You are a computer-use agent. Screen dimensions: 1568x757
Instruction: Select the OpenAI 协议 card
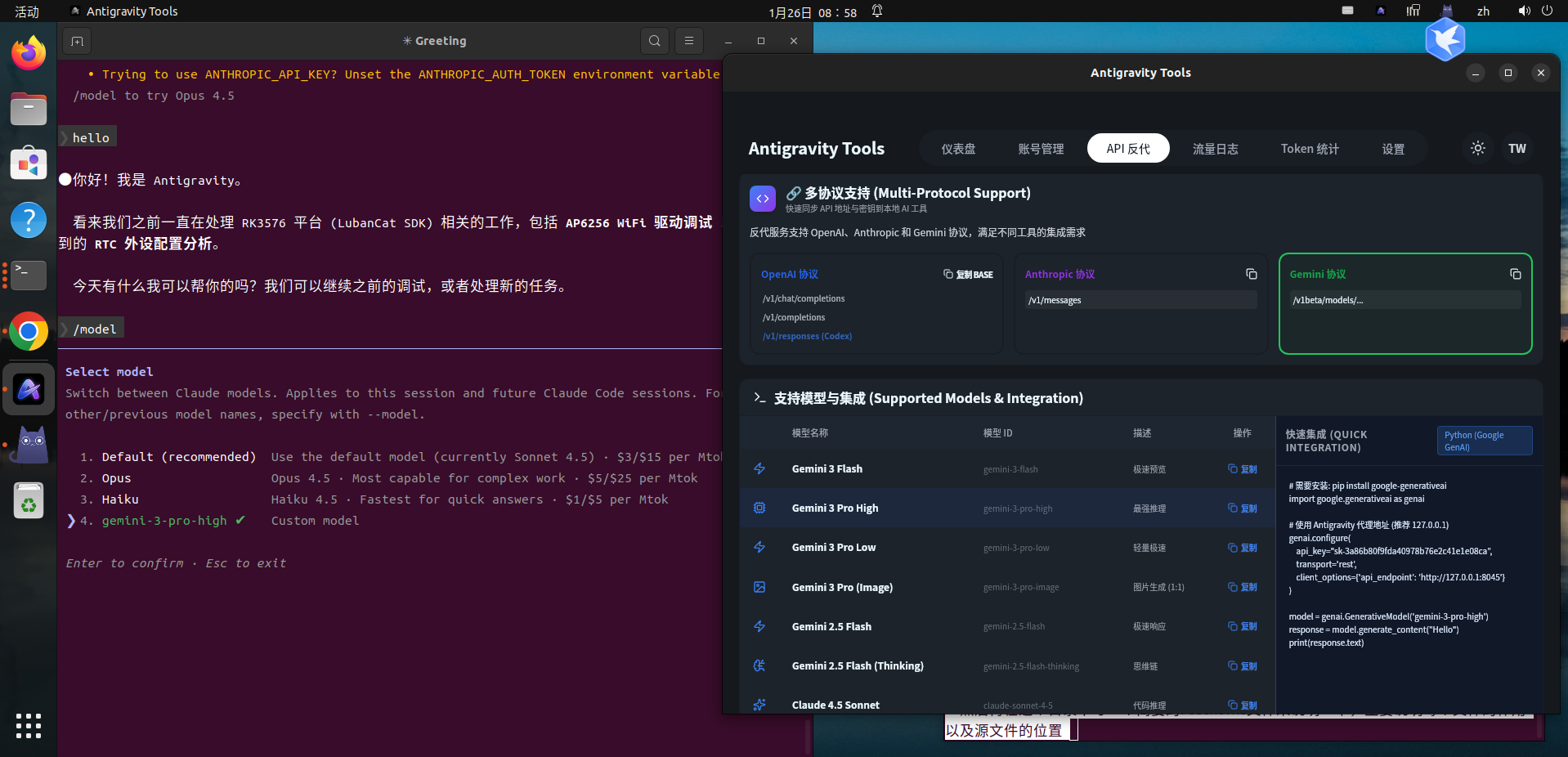(x=877, y=303)
